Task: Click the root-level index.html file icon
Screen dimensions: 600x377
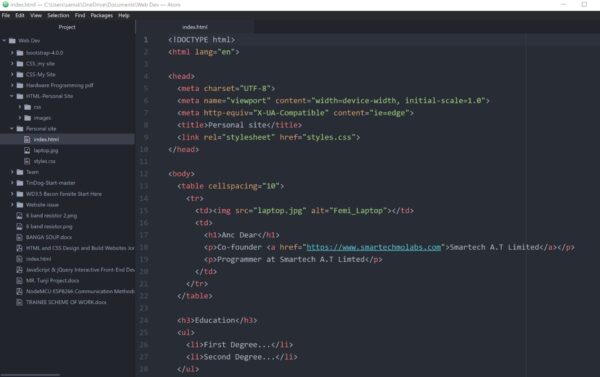Action: [19, 259]
